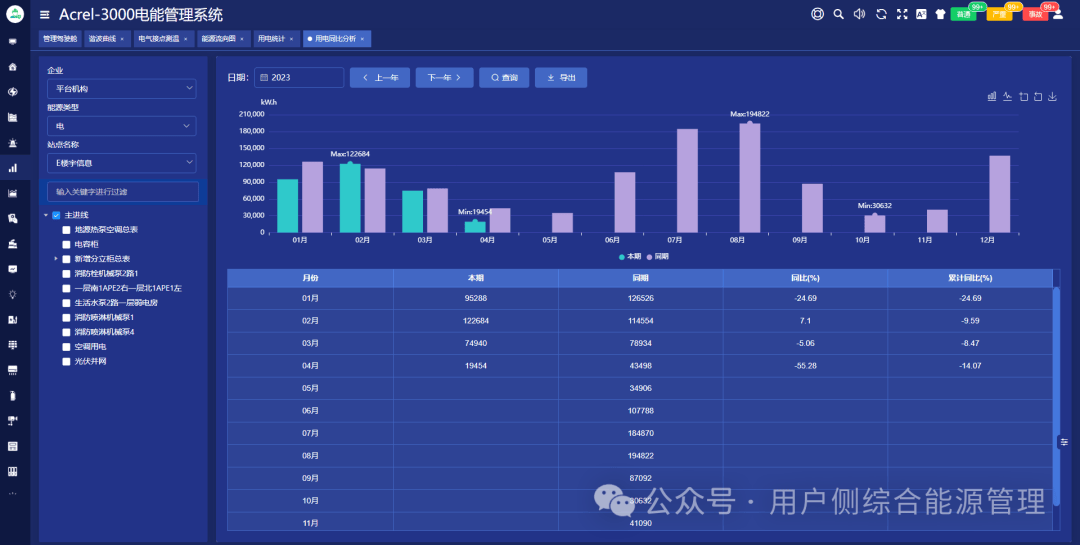The width and height of the screenshot is (1080, 545).
Task: Open the monitor icon at sidebar top
Action: [12, 41]
